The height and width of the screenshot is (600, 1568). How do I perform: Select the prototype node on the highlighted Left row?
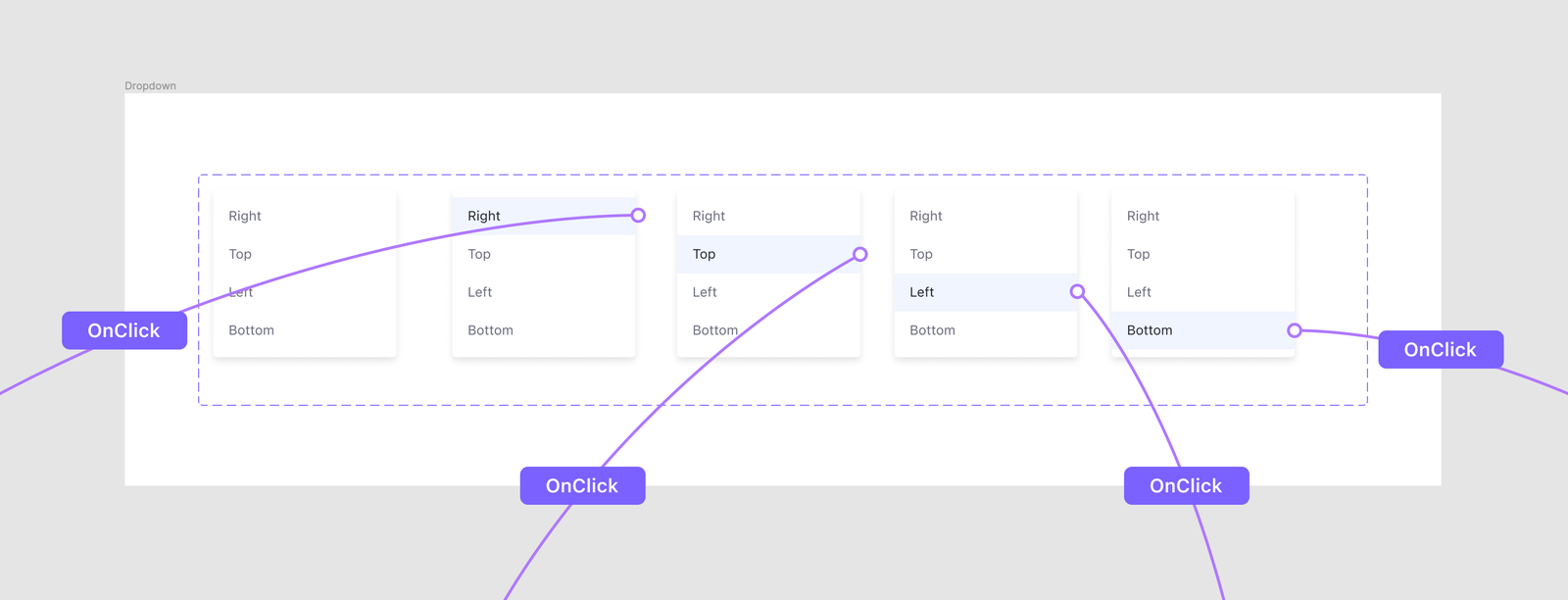coord(1077,291)
